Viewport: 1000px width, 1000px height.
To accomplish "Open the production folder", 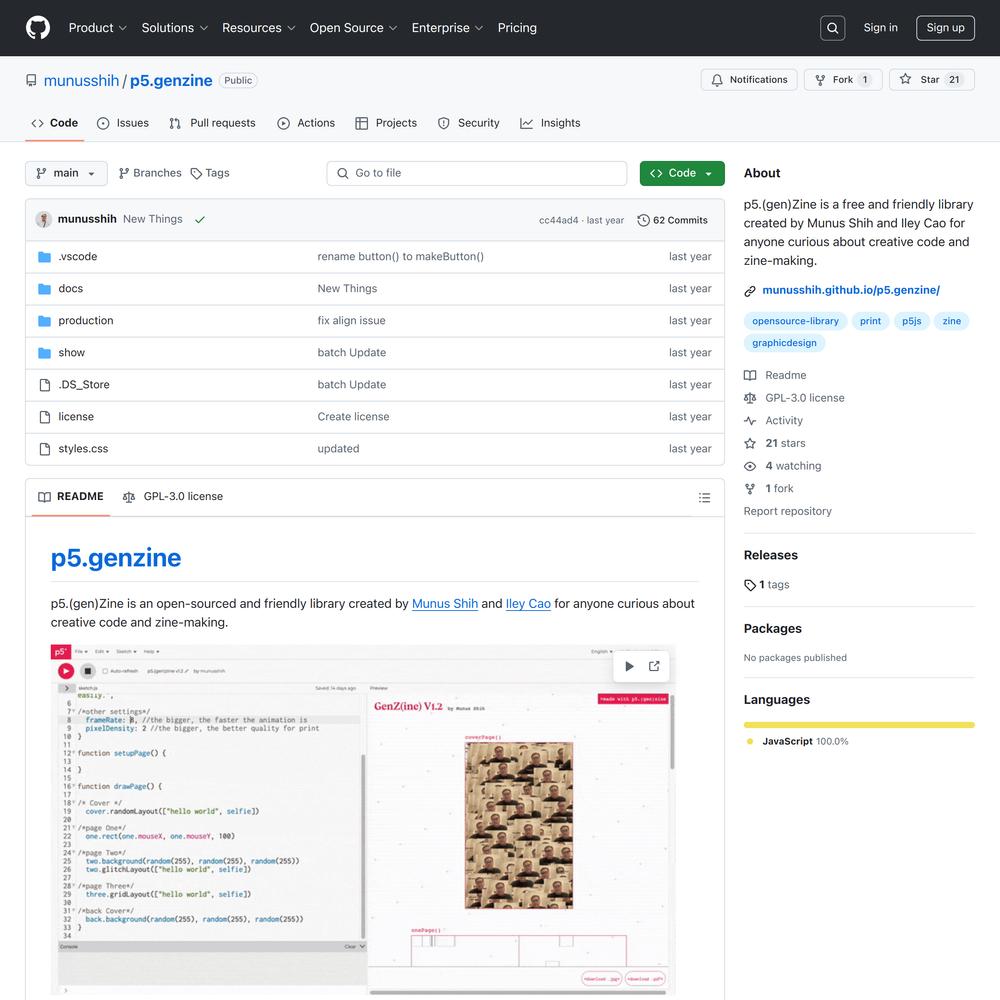I will click(85, 320).
